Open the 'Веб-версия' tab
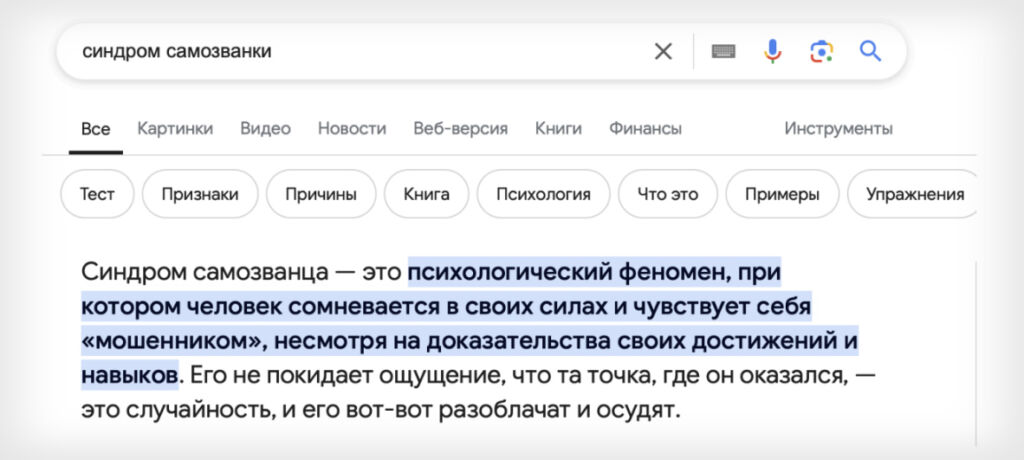 coord(460,129)
